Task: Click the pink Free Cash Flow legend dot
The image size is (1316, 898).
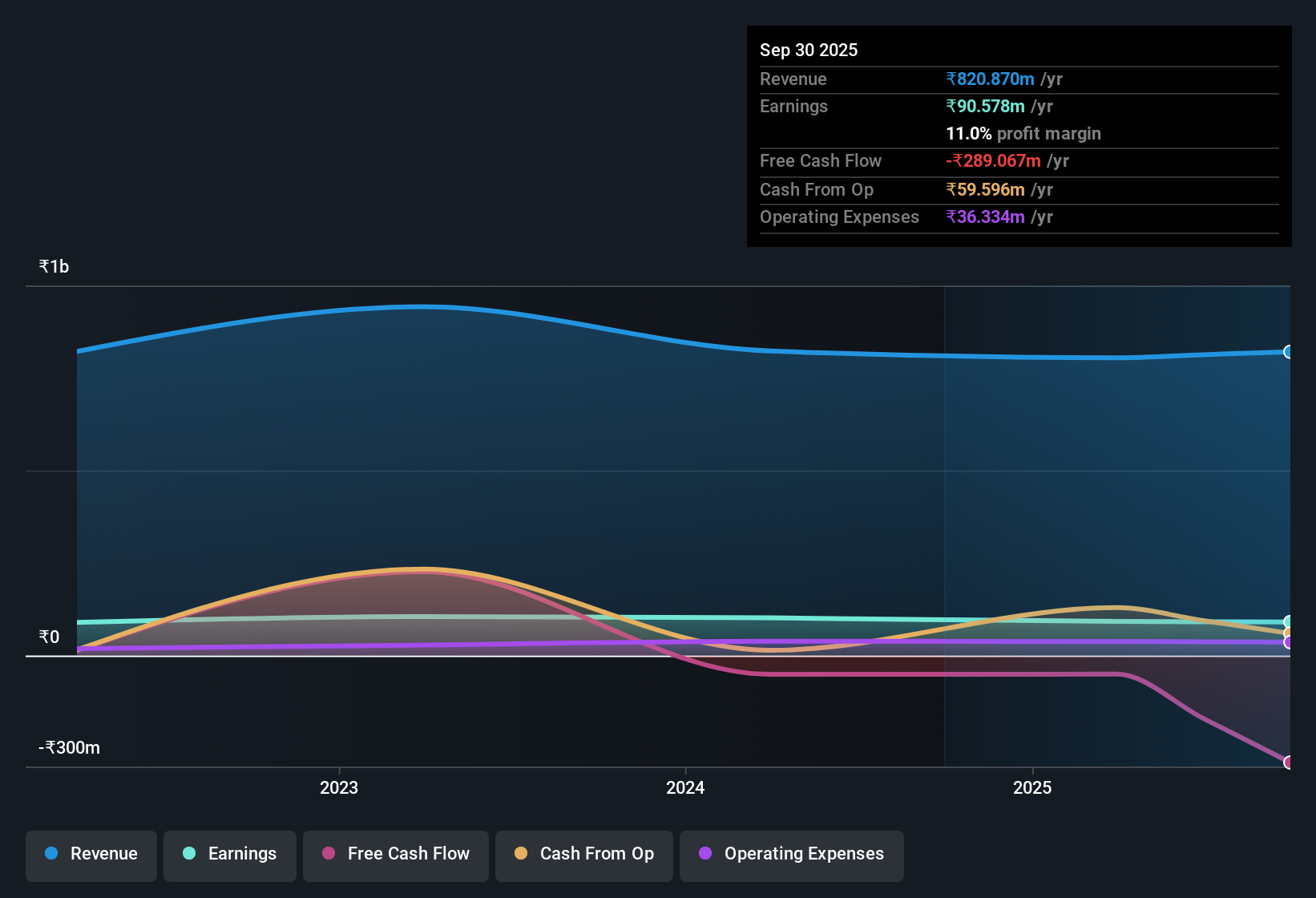Action: pos(329,853)
